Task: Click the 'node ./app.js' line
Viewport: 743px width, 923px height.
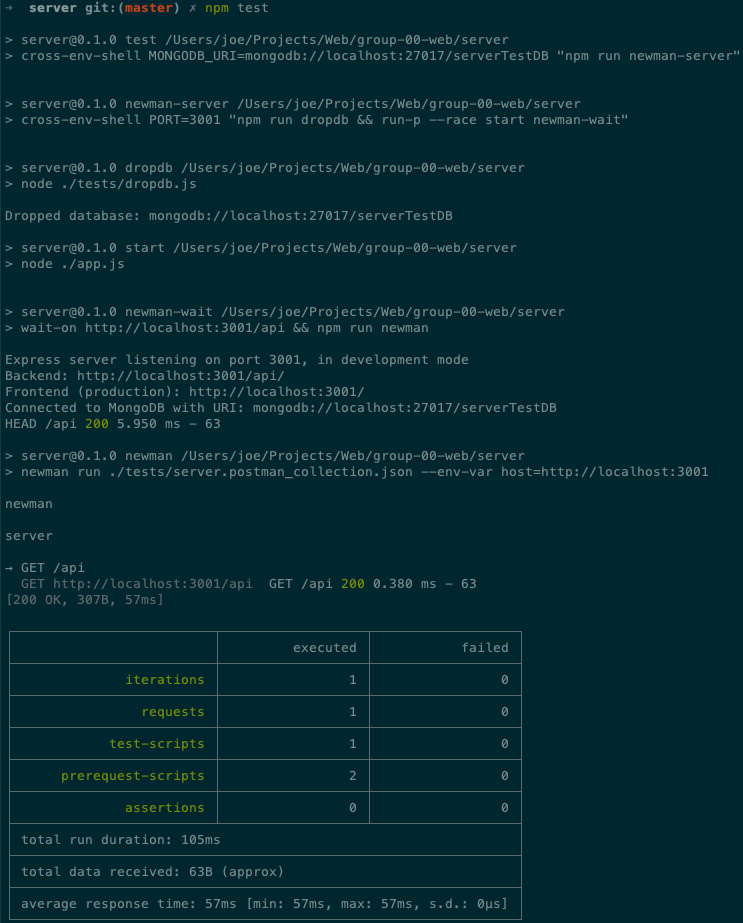Action: 65,264
